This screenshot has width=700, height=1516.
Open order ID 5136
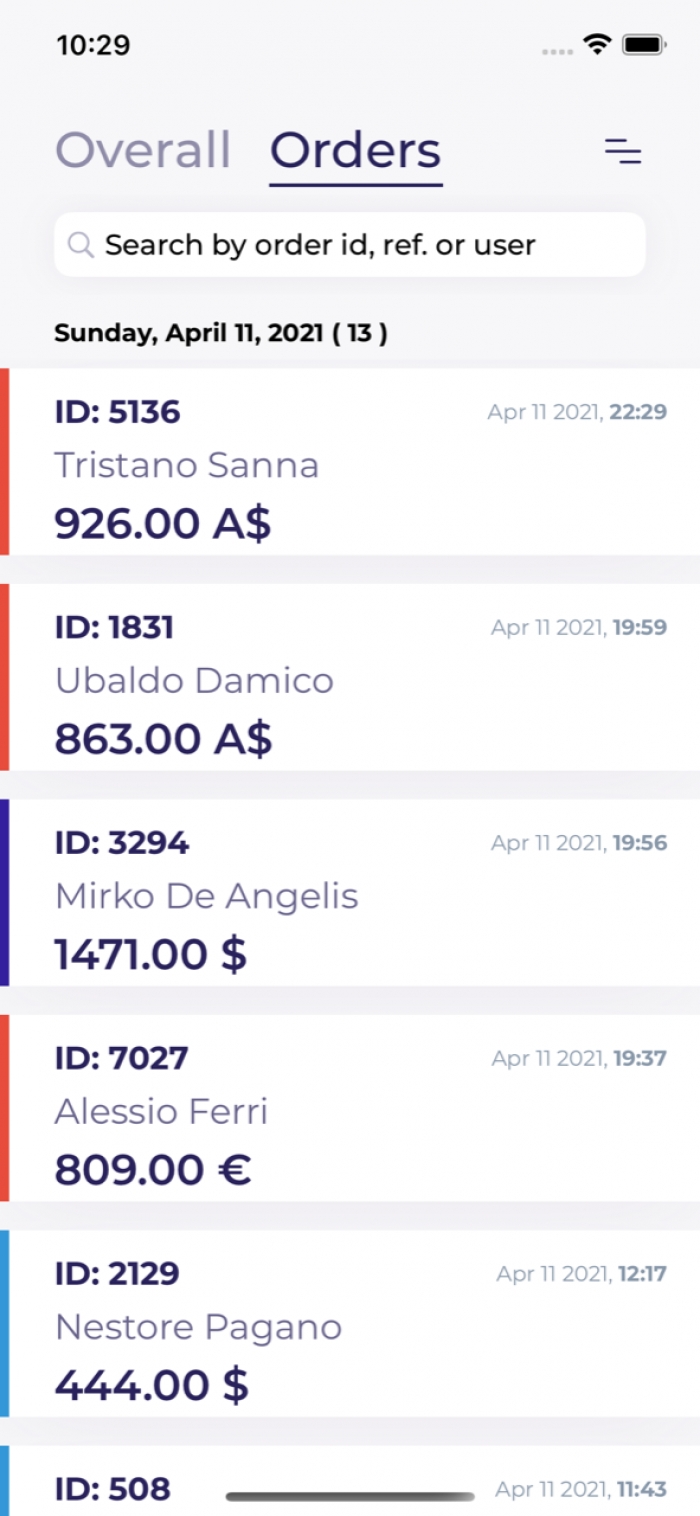click(x=350, y=462)
